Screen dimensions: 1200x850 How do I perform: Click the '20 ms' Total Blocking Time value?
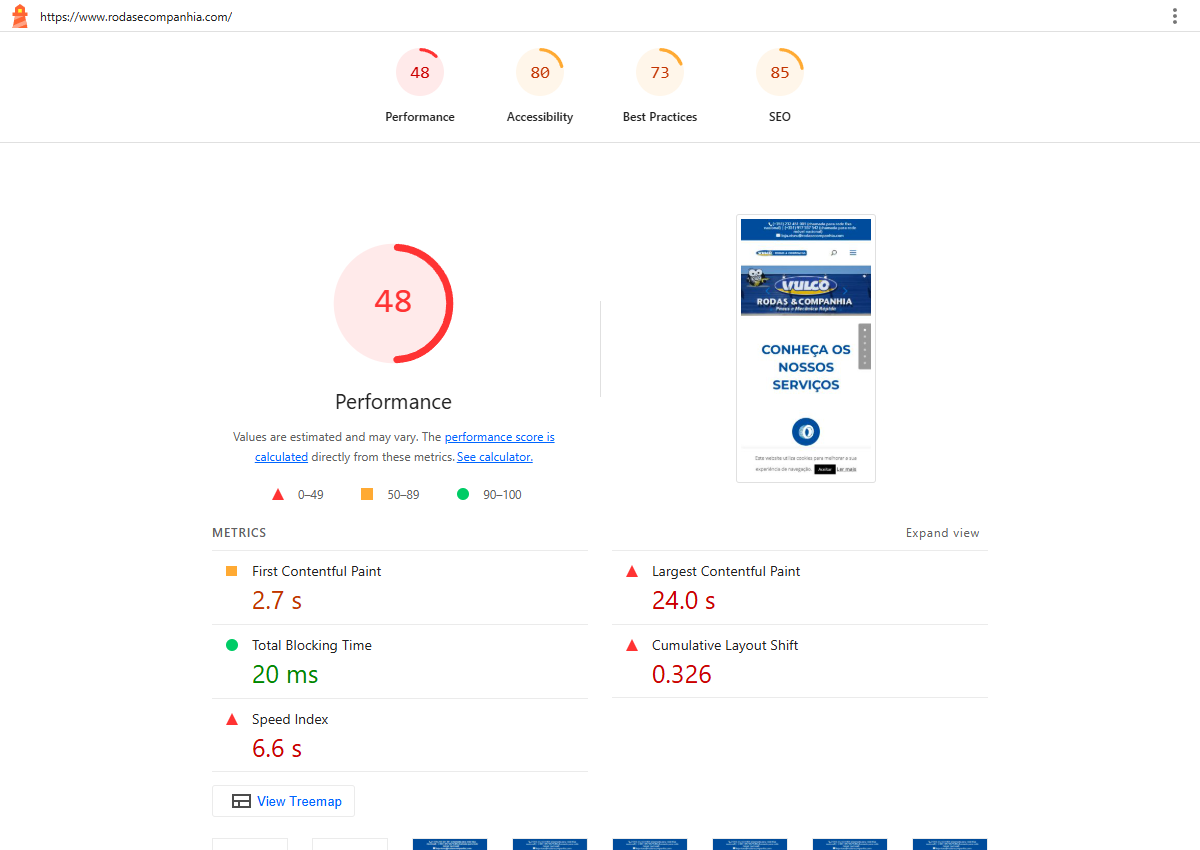(285, 674)
